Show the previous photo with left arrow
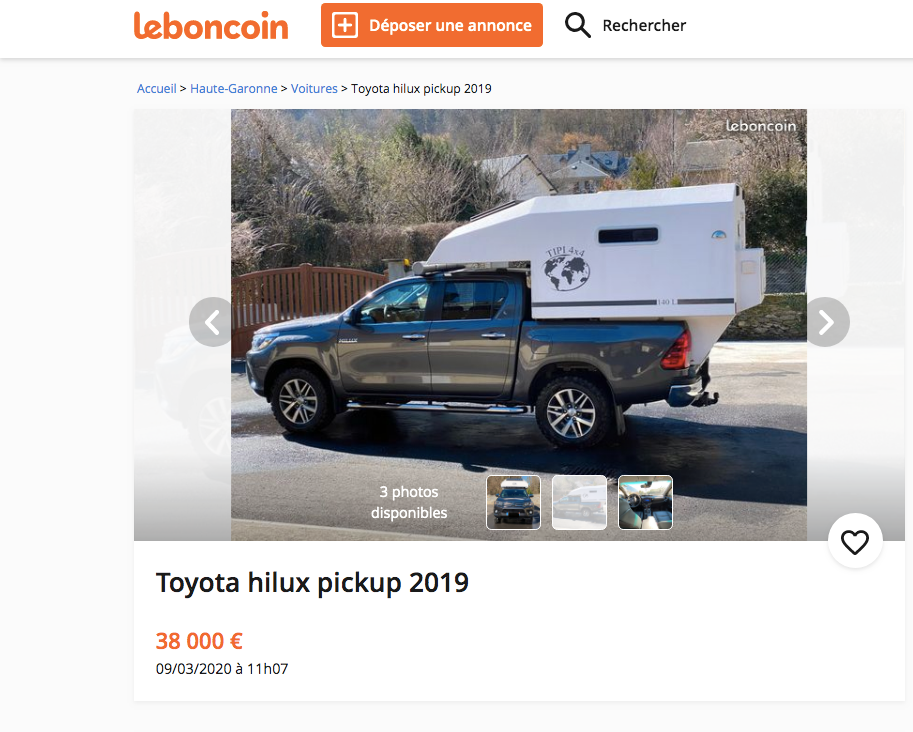Screen dimensions: 913x732 click(212, 322)
